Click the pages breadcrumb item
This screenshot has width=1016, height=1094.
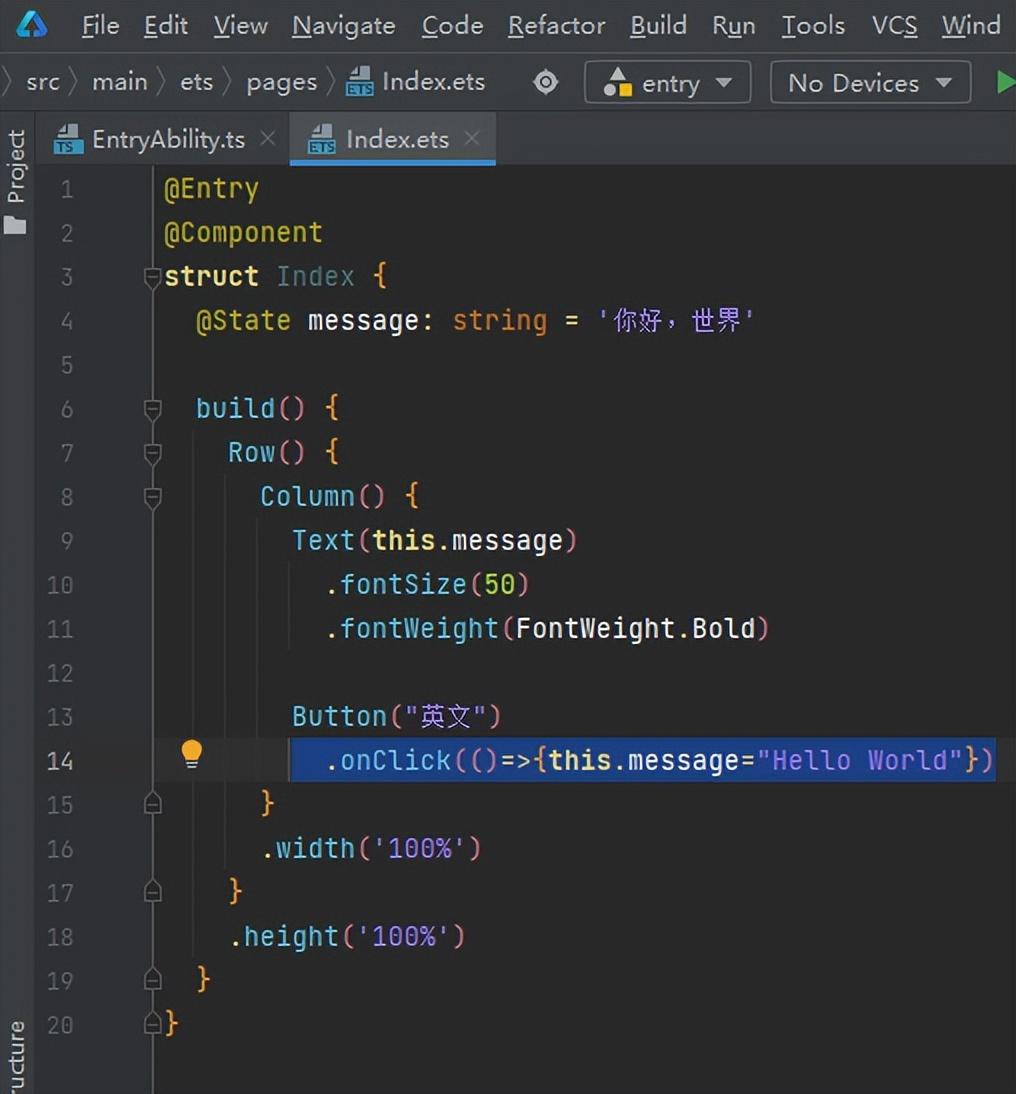point(281,82)
